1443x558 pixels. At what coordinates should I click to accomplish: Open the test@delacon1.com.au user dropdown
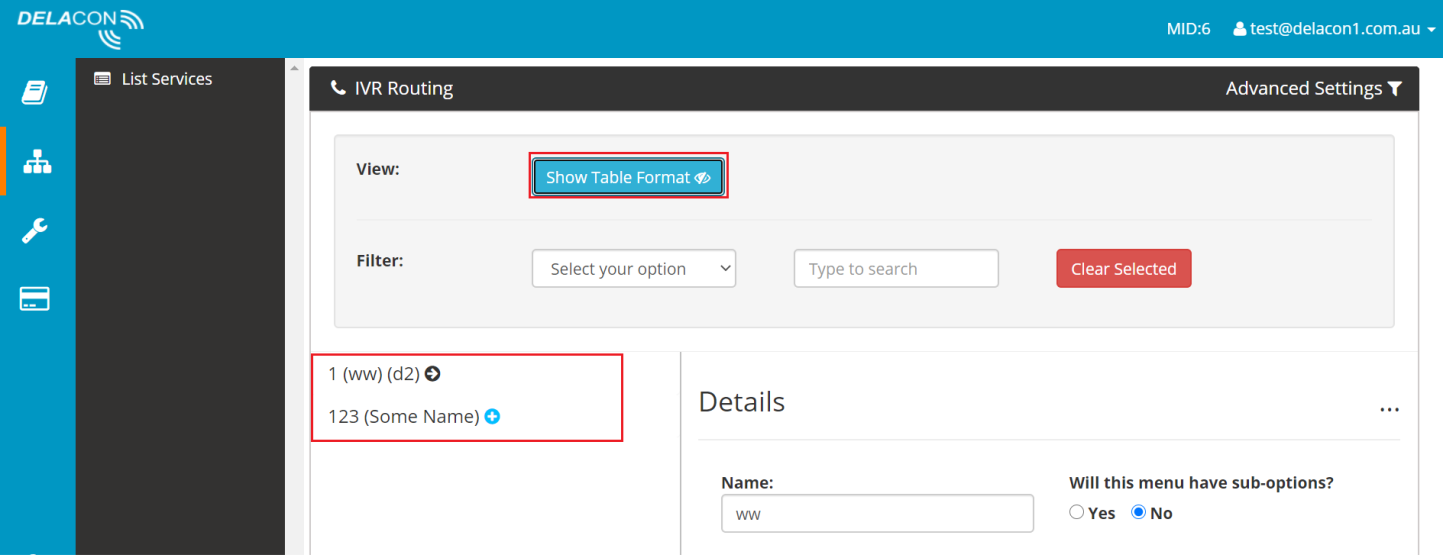(x=1335, y=29)
